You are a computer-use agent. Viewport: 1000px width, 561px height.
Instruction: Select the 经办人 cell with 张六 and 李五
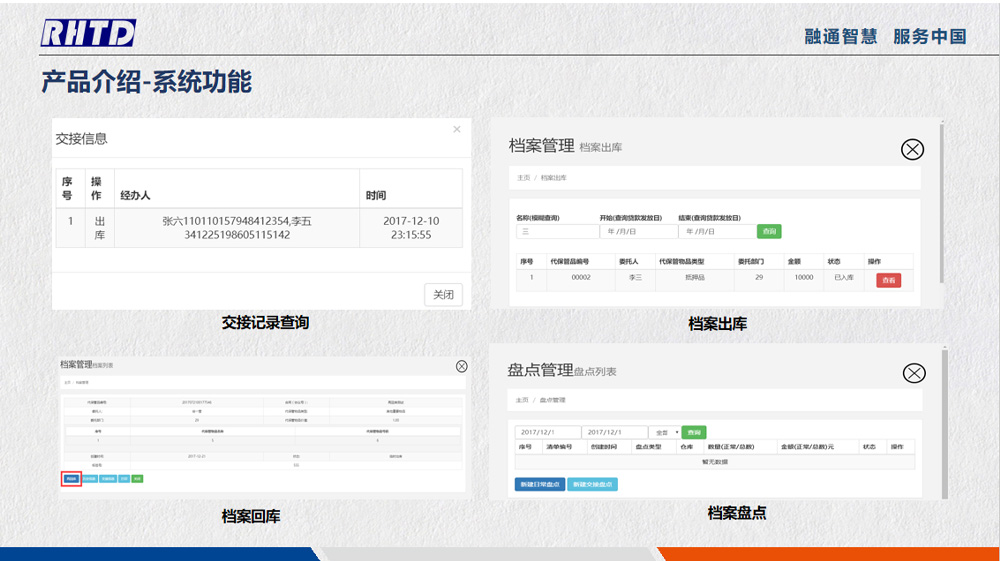click(237, 228)
